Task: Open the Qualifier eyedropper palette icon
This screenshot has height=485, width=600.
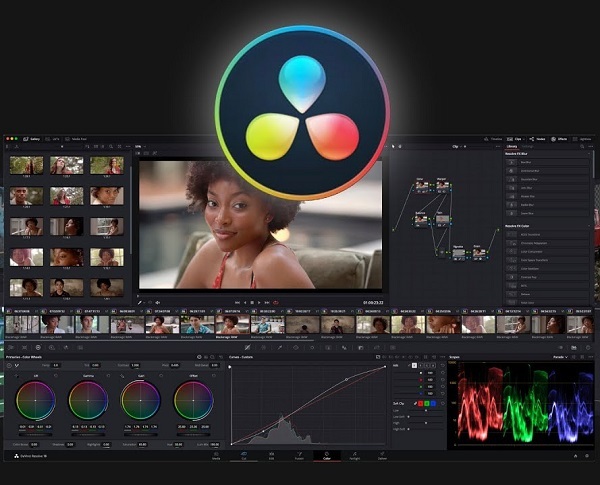Action: click(280, 348)
